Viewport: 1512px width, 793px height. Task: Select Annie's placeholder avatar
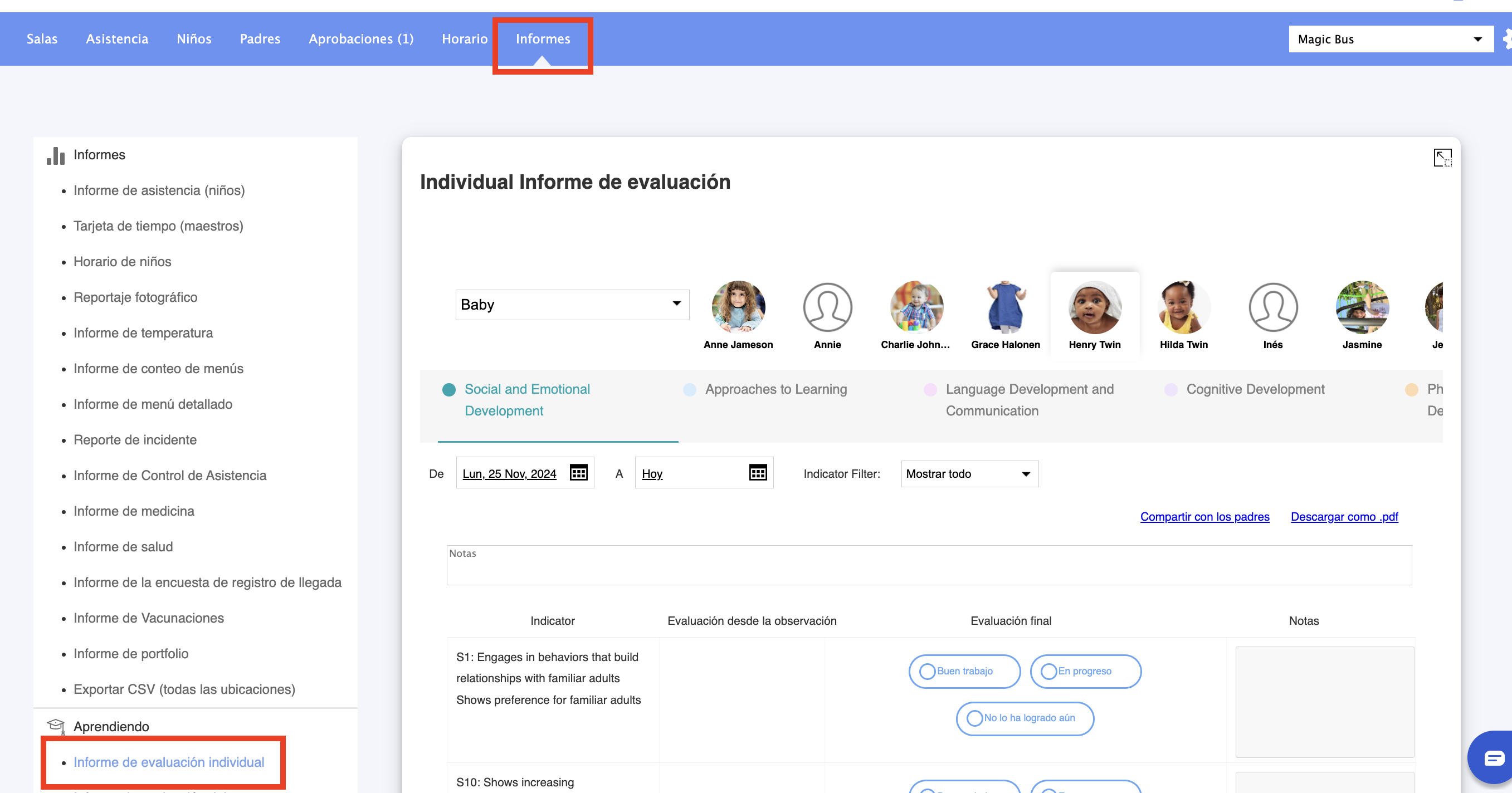point(827,307)
